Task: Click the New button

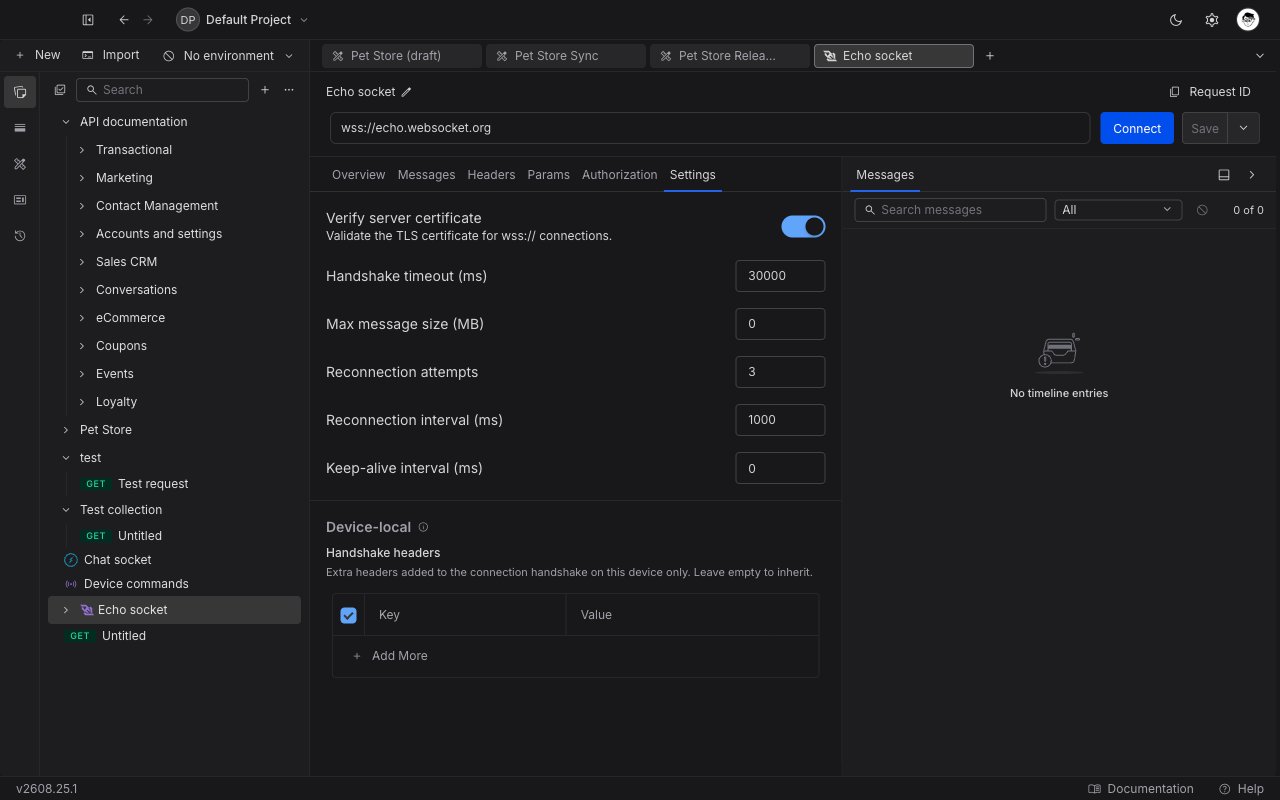Action: 38,56
